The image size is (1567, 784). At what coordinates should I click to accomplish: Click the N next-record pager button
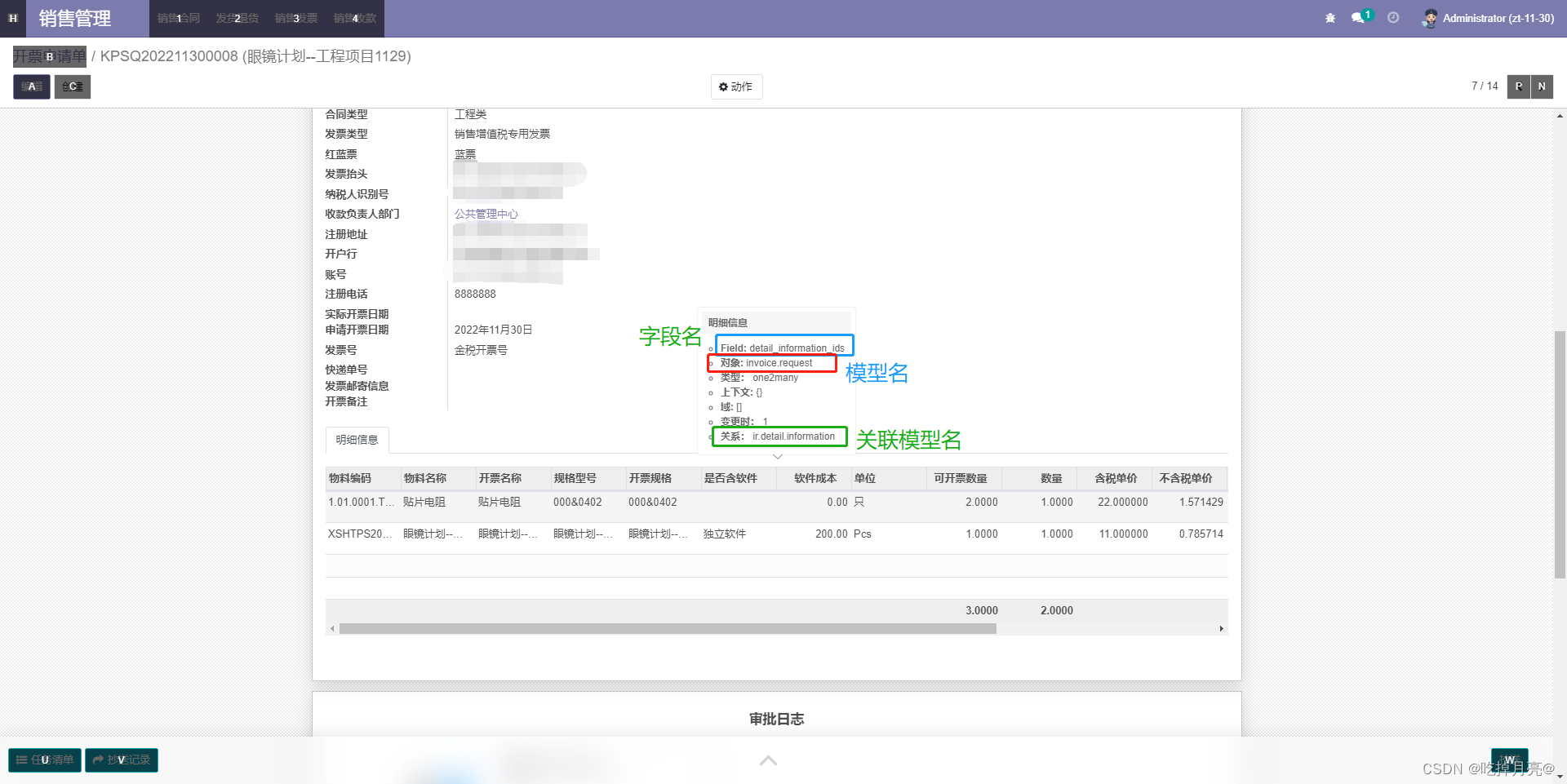tap(1542, 86)
